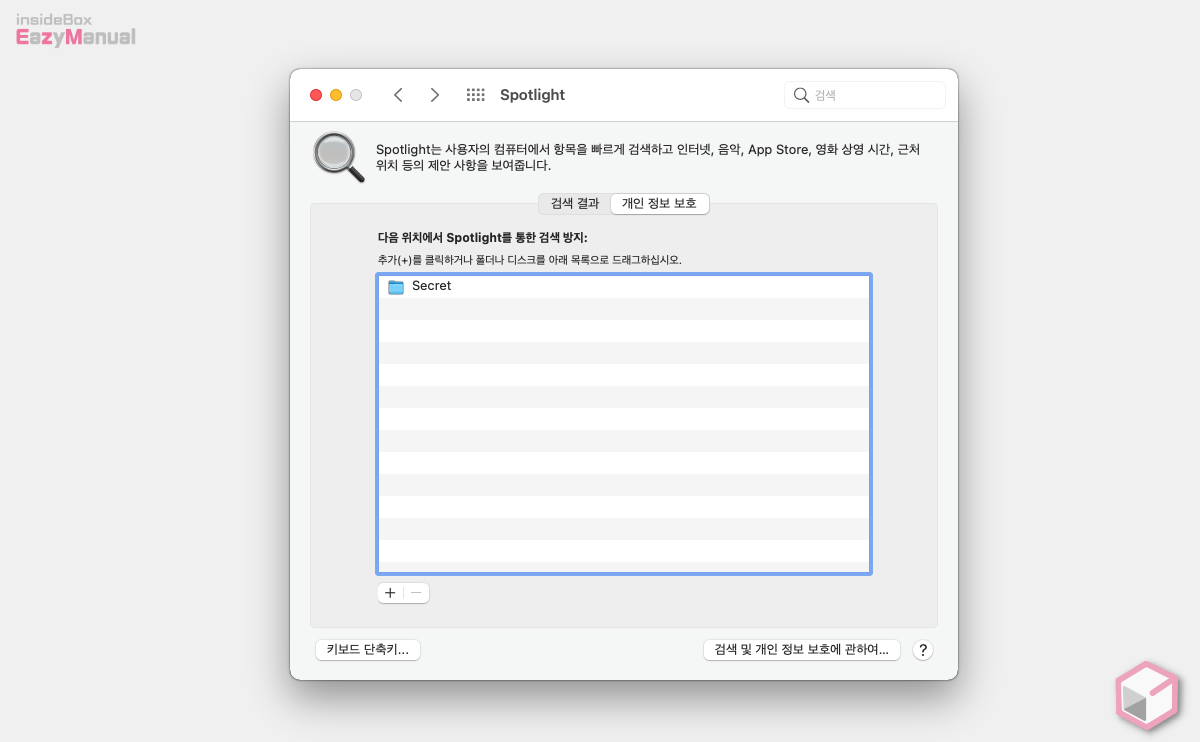Image resolution: width=1200 pixels, height=742 pixels.
Task: Go back with the left chevron
Action: (398, 95)
